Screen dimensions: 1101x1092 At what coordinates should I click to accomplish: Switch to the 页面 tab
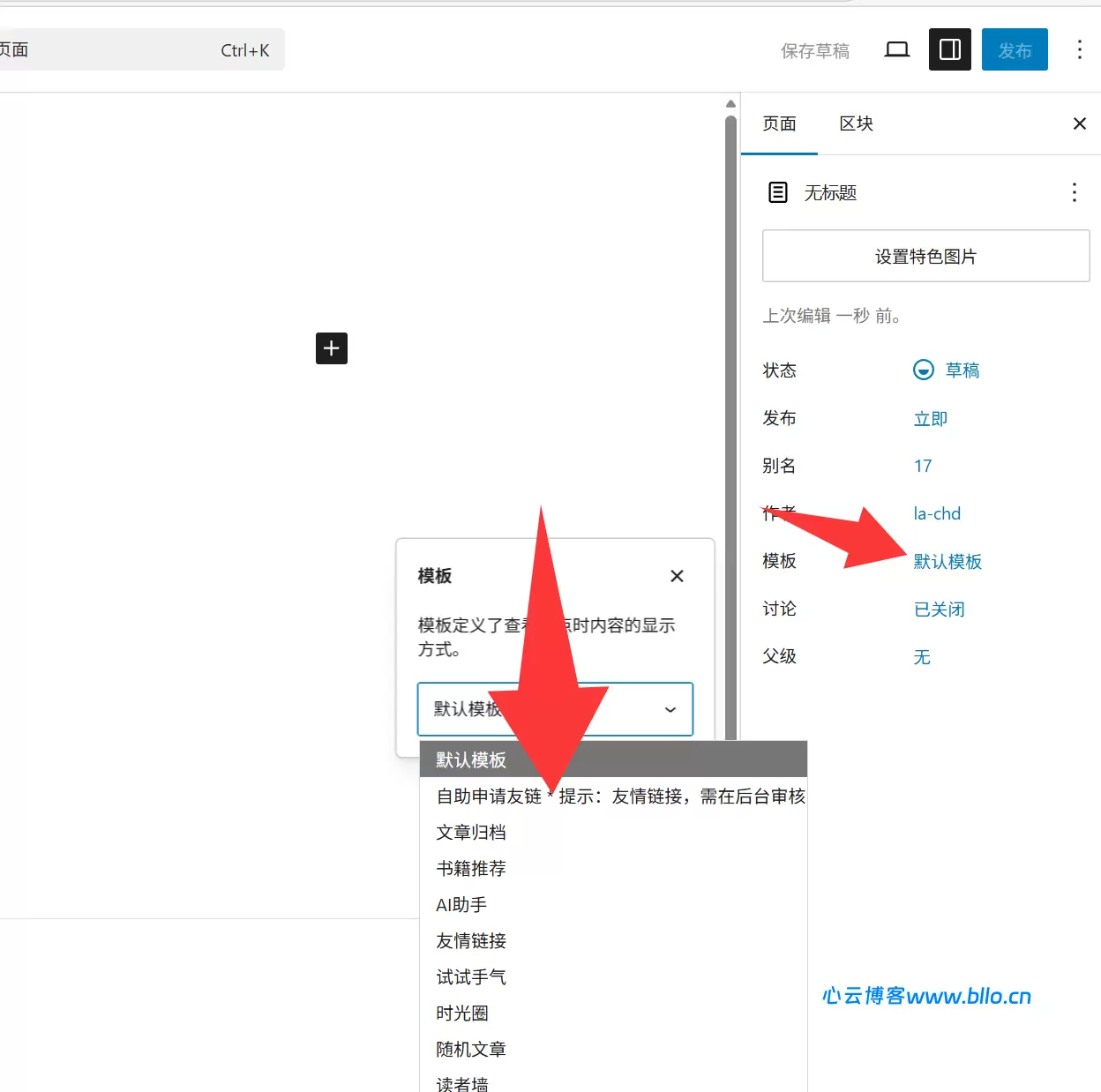tap(779, 123)
